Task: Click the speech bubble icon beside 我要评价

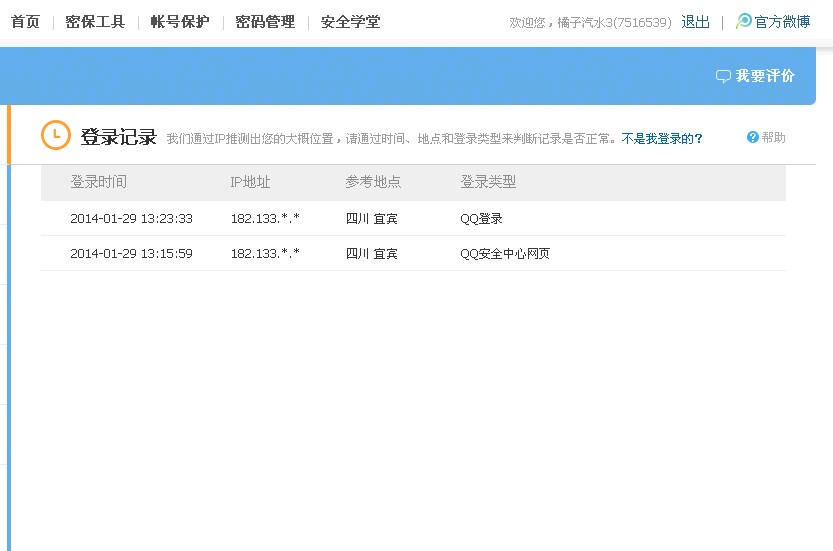Action: (723, 77)
